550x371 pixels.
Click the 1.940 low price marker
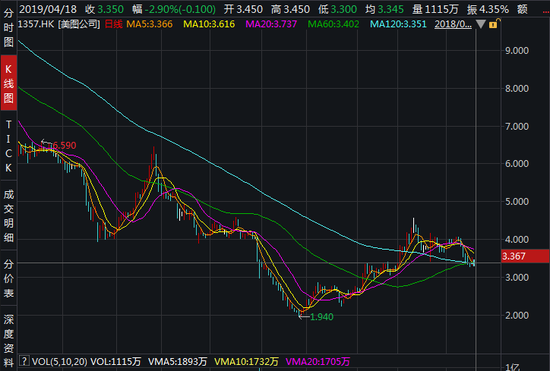click(322, 317)
